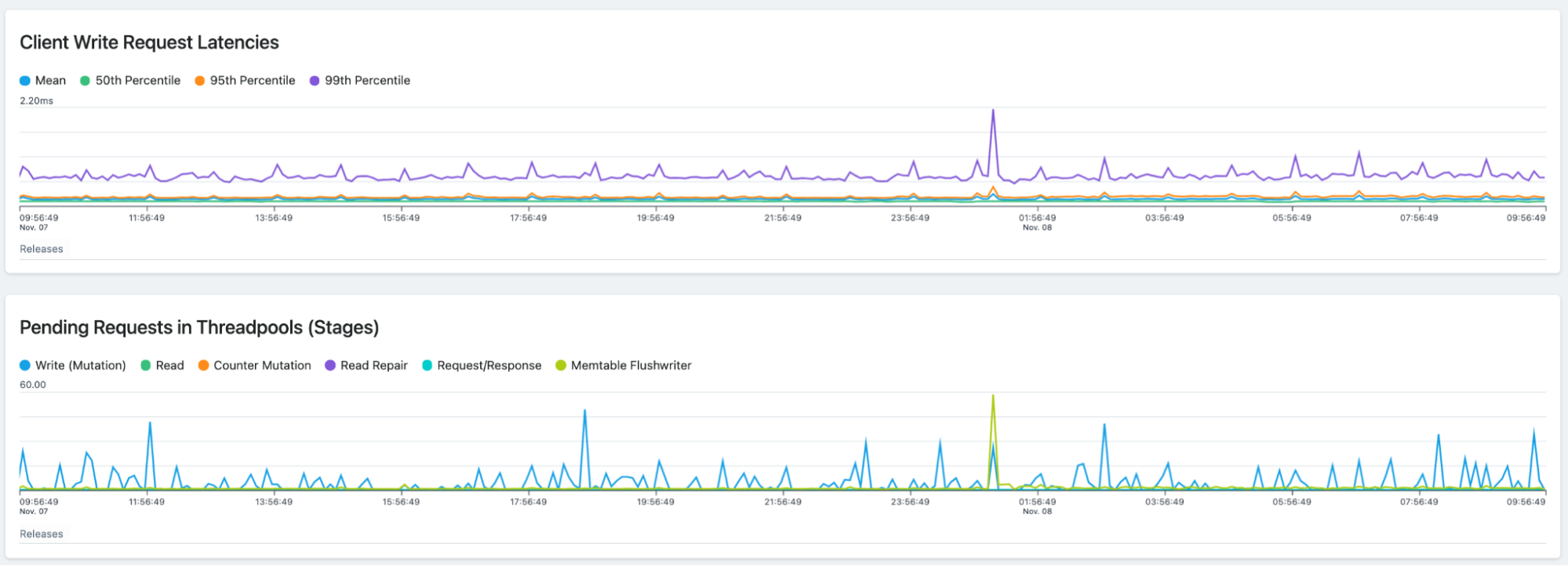The width and height of the screenshot is (1568, 566).
Task: Click the Pending Requests in Threadpools title
Action: coord(199,327)
